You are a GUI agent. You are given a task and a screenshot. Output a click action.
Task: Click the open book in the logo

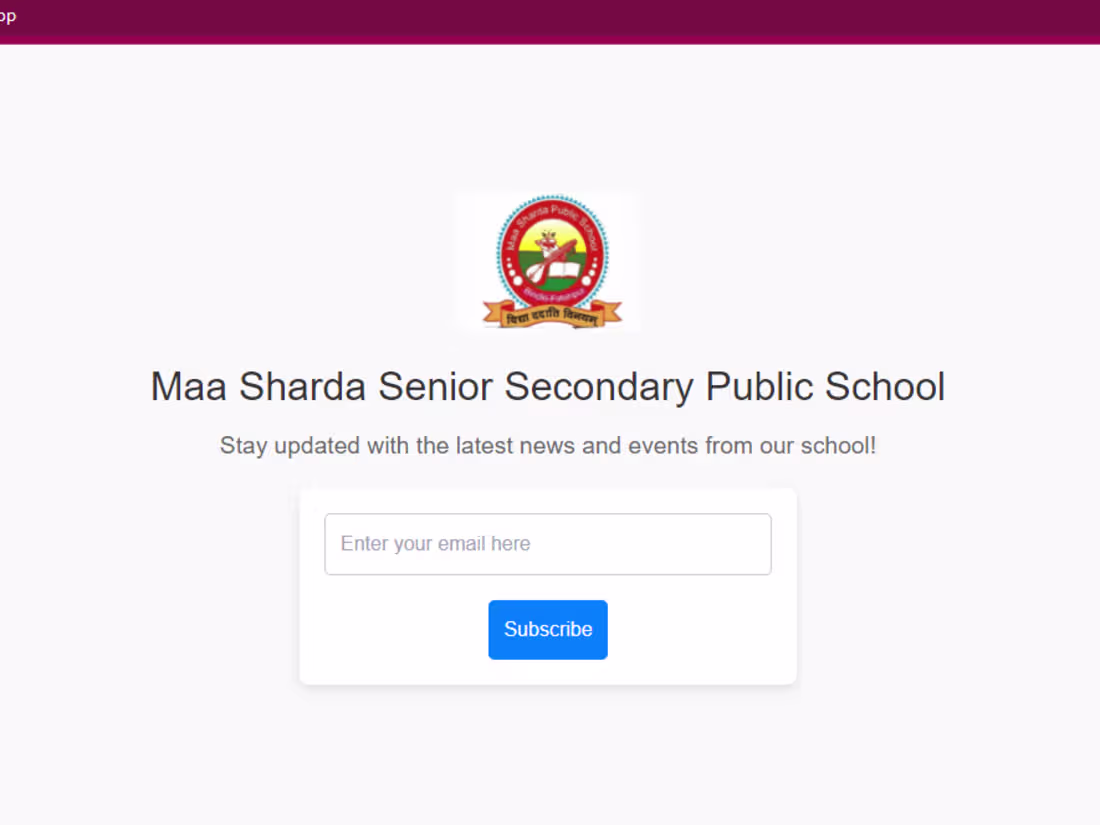click(565, 271)
